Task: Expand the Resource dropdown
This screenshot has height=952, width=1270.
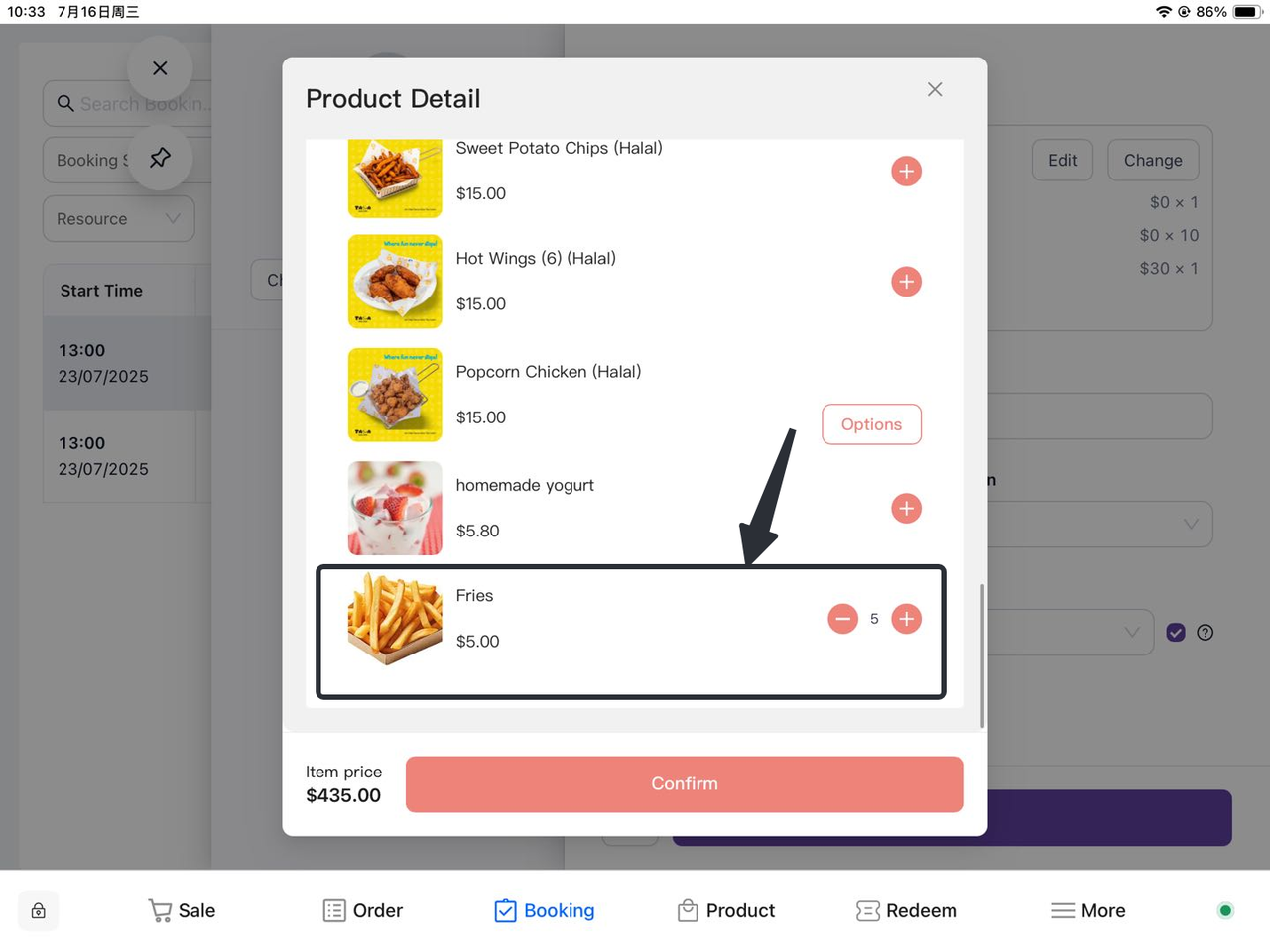Action: point(118,219)
